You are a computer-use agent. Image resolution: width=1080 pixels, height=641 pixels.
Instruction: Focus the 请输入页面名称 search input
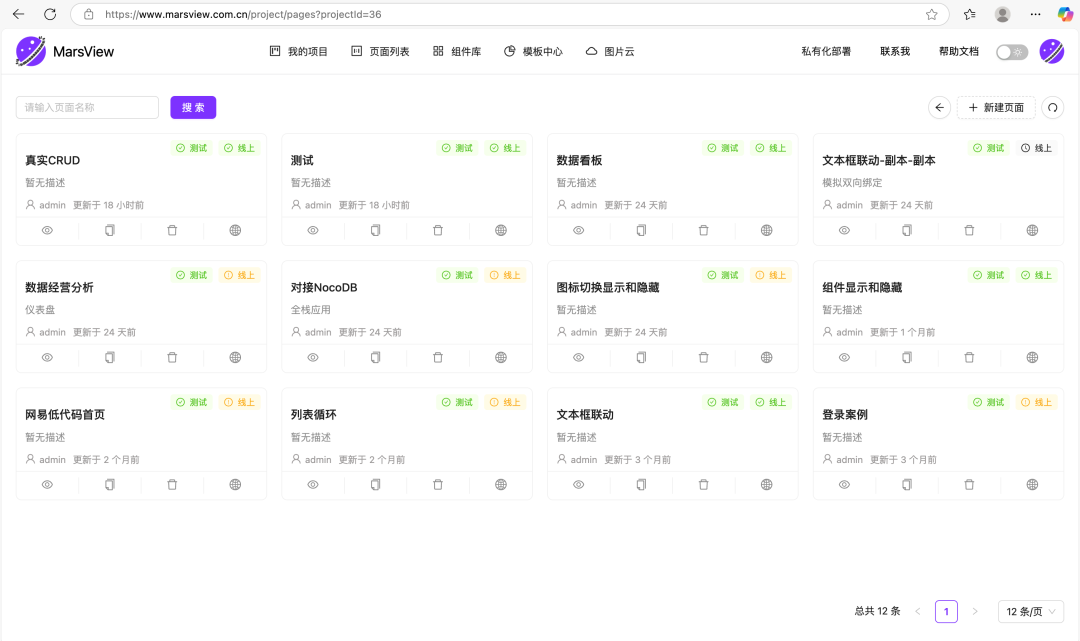(x=87, y=107)
